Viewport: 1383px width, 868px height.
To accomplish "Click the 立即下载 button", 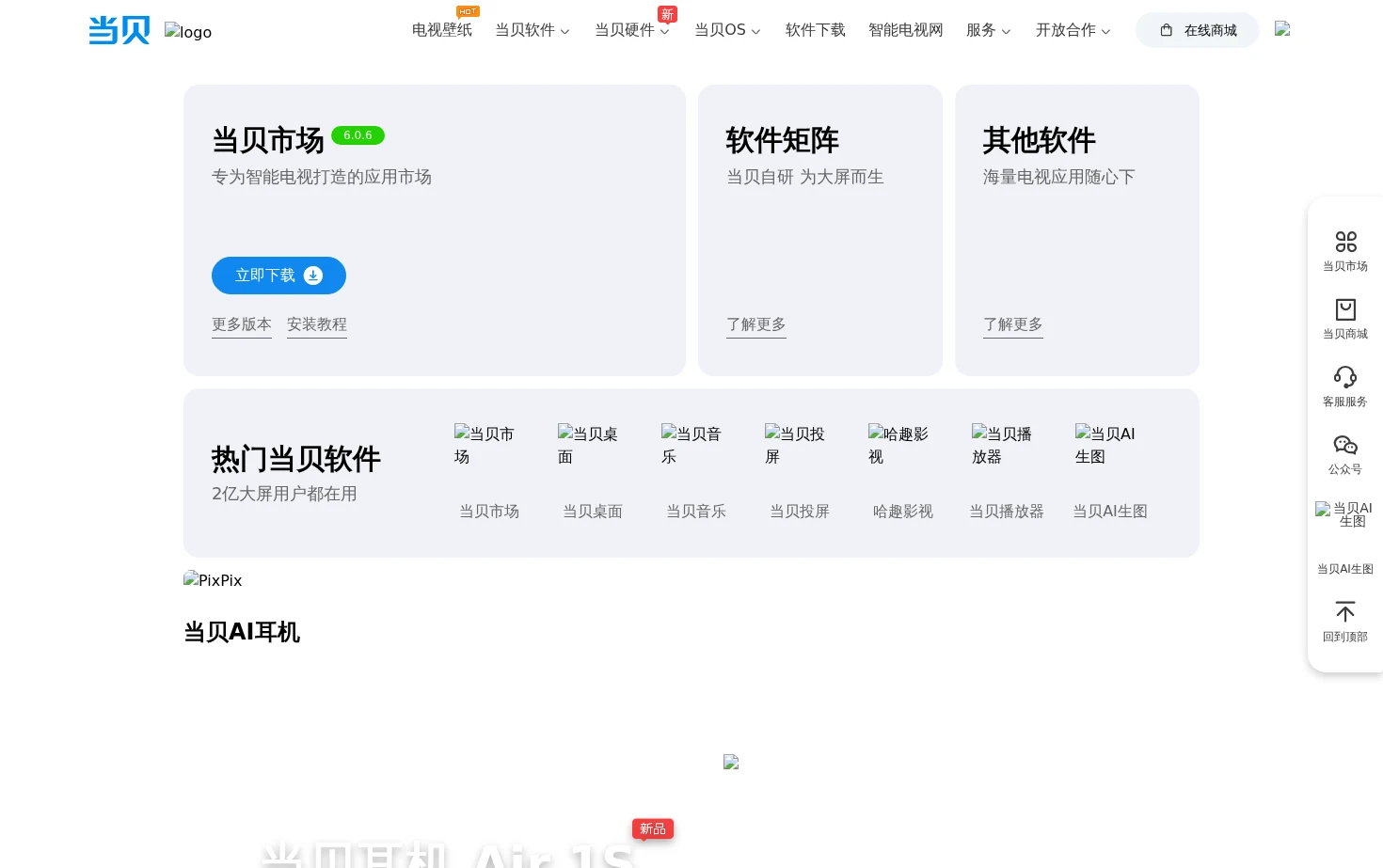I will [278, 276].
